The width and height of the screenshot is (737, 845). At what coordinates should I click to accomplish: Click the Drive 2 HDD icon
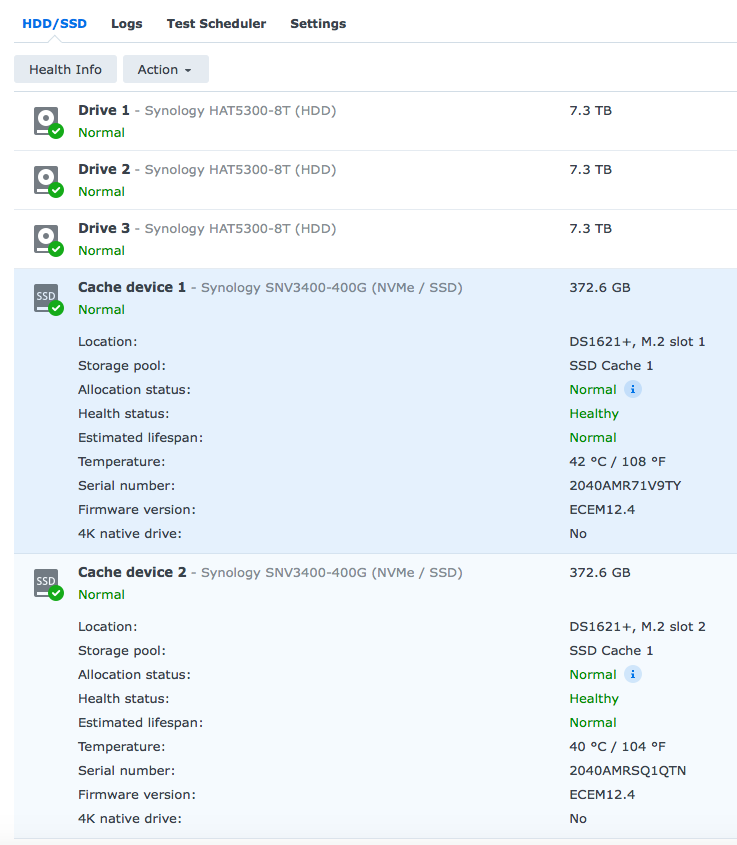[48, 181]
